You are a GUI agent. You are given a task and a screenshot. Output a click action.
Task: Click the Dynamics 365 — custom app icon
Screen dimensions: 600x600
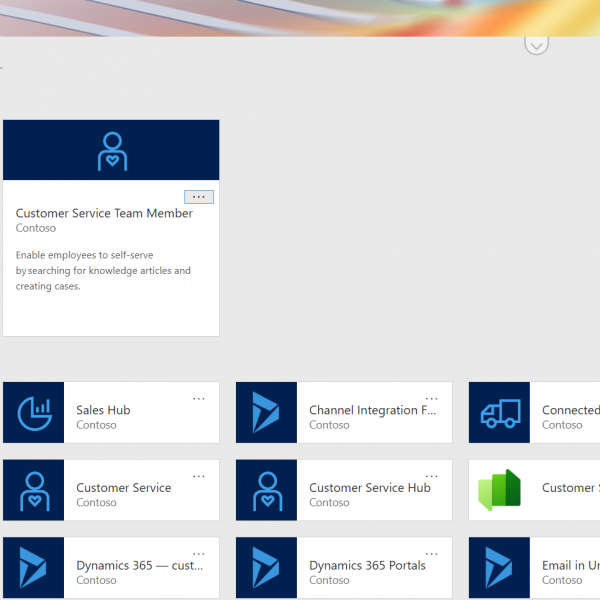(x=33, y=567)
